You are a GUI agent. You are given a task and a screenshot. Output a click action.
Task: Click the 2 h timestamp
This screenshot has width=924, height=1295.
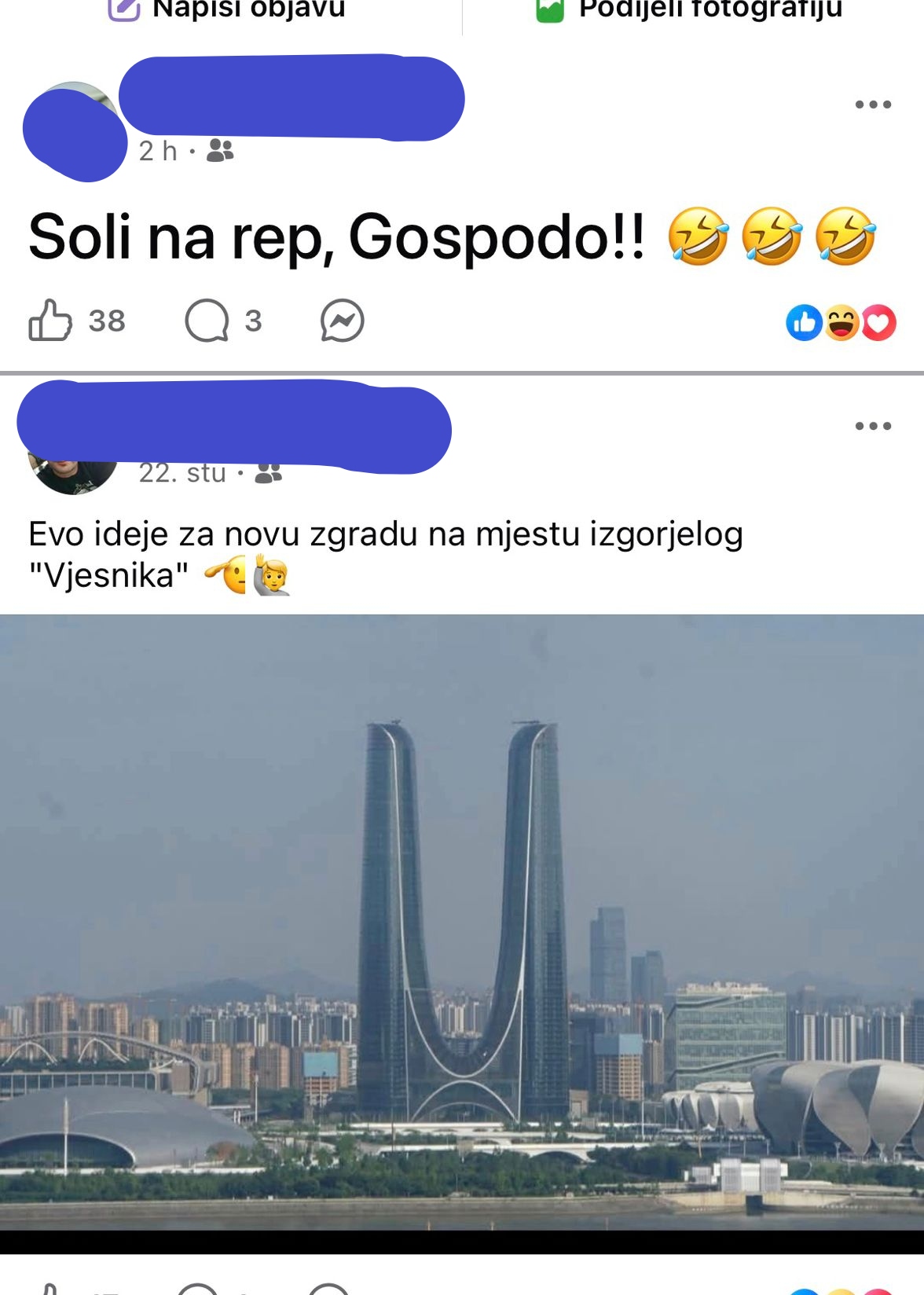[158, 151]
